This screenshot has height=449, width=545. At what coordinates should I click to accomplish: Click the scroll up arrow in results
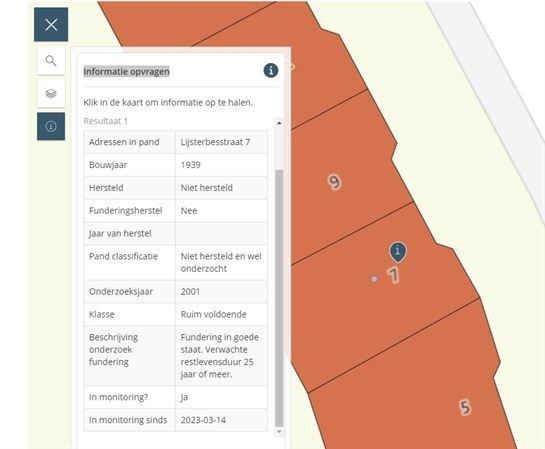[x=279, y=123]
